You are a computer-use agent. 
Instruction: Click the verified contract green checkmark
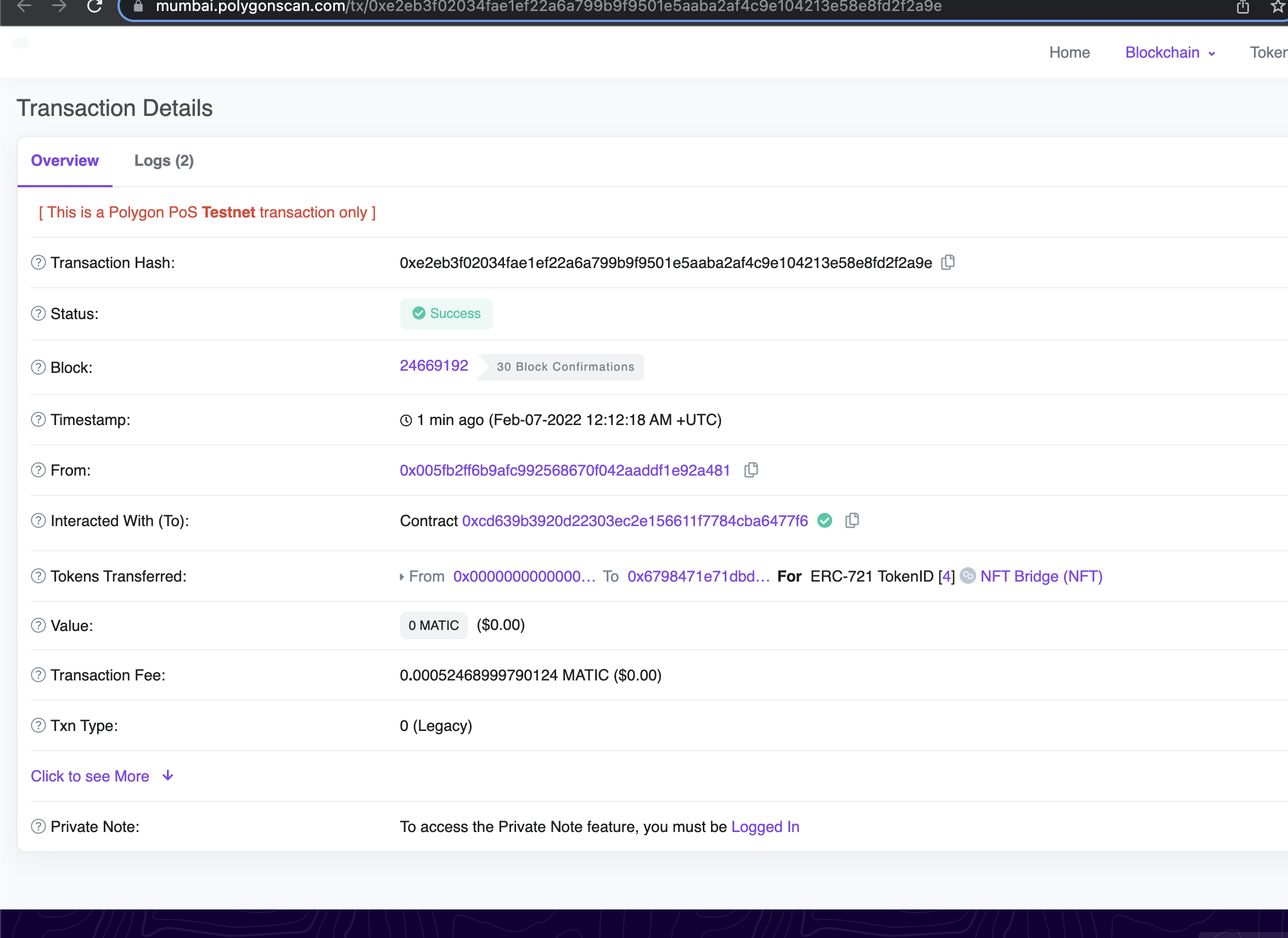pos(825,521)
